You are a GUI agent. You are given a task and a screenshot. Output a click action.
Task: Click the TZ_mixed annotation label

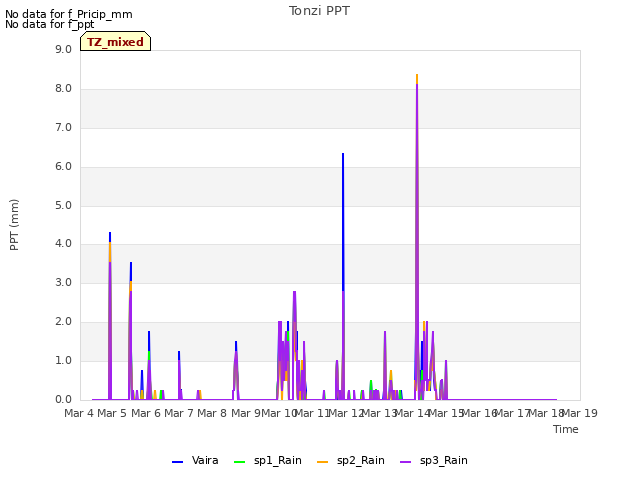tap(116, 42)
